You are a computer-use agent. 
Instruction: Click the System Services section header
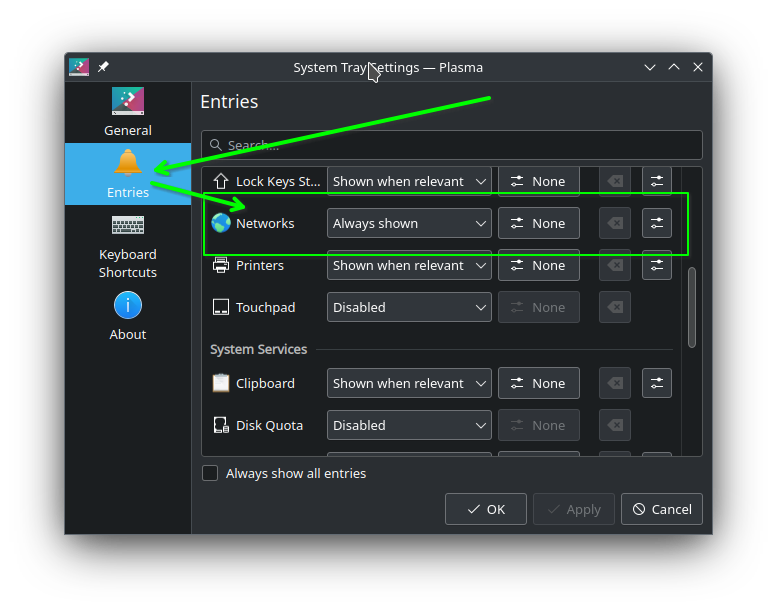pyautogui.click(x=259, y=349)
